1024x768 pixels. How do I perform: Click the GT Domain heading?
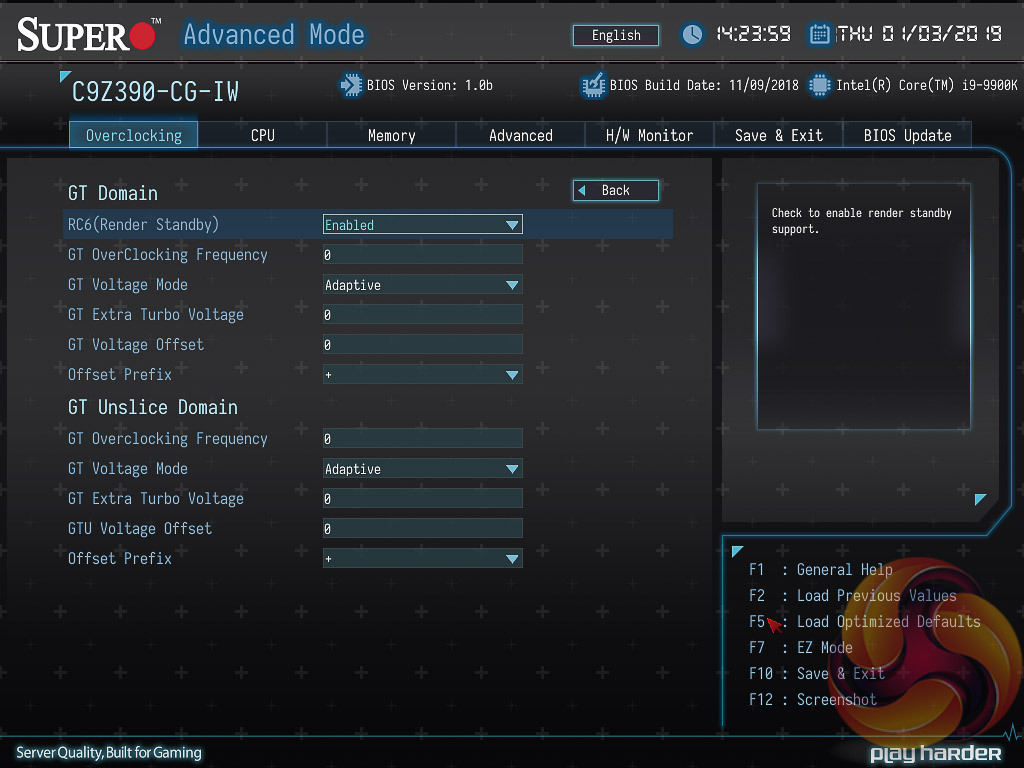[113, 193]
